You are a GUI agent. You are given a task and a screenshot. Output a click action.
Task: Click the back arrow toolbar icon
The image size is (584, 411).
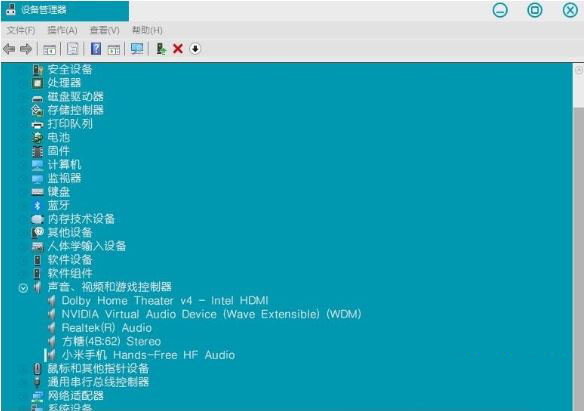9,49
